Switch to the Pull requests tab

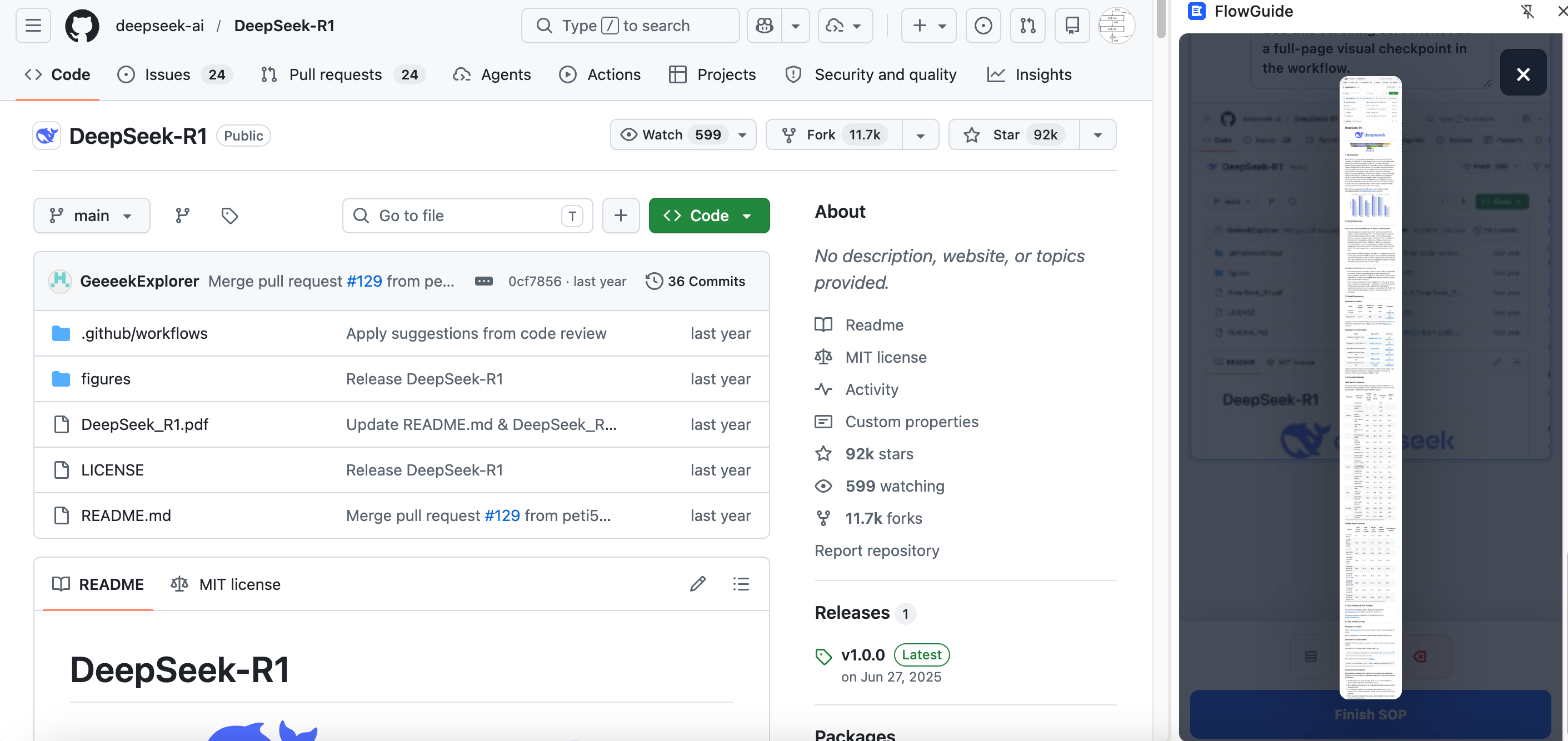[343, 74]
